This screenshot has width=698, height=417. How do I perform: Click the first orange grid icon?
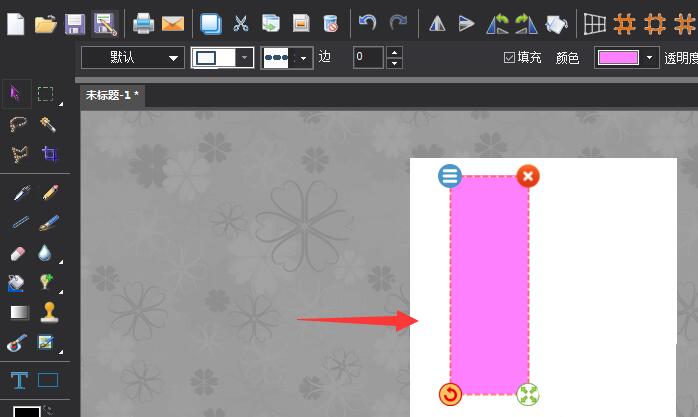point(625,24)
